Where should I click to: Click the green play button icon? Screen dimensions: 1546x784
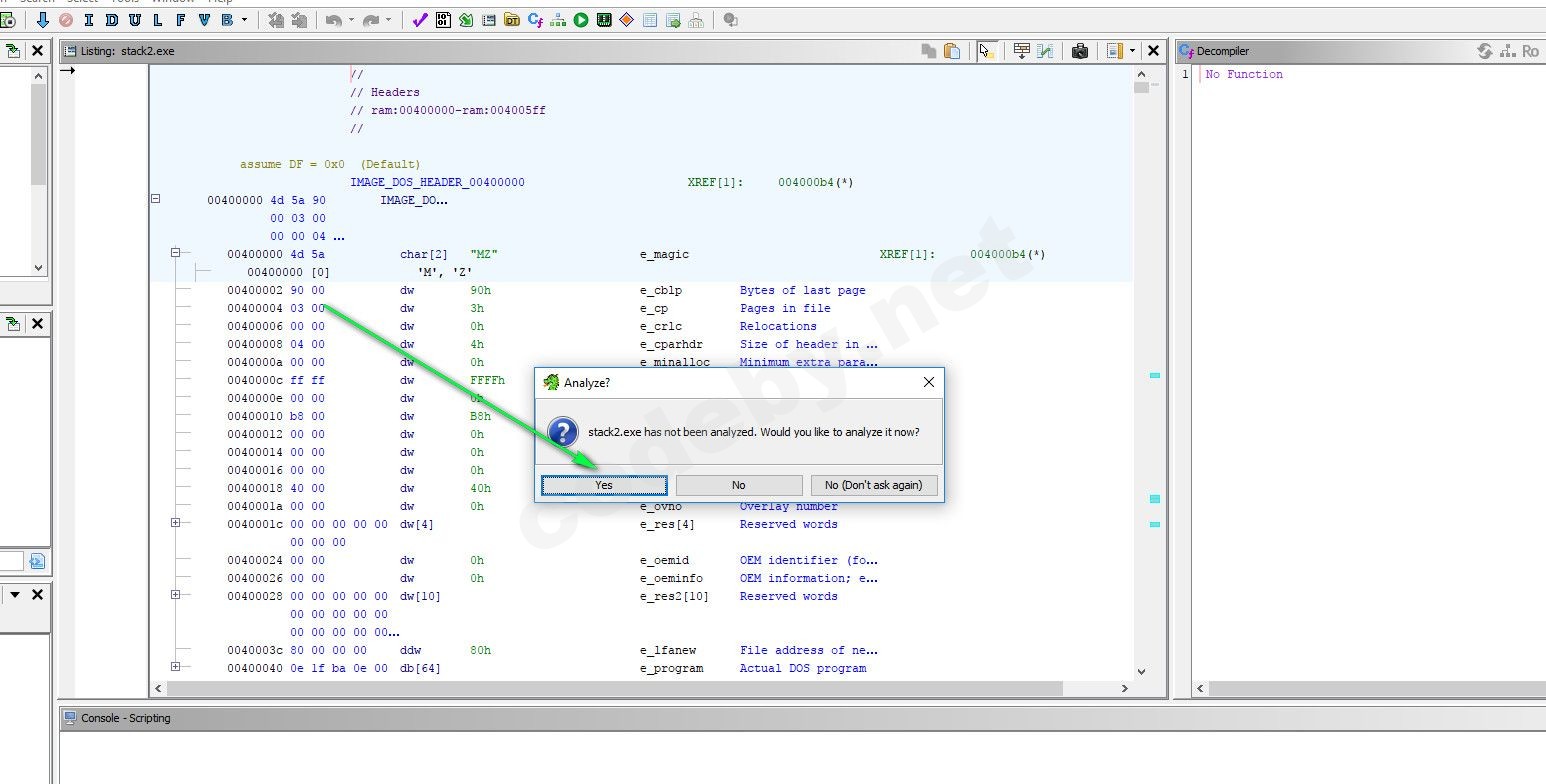(x=581, y=20)
